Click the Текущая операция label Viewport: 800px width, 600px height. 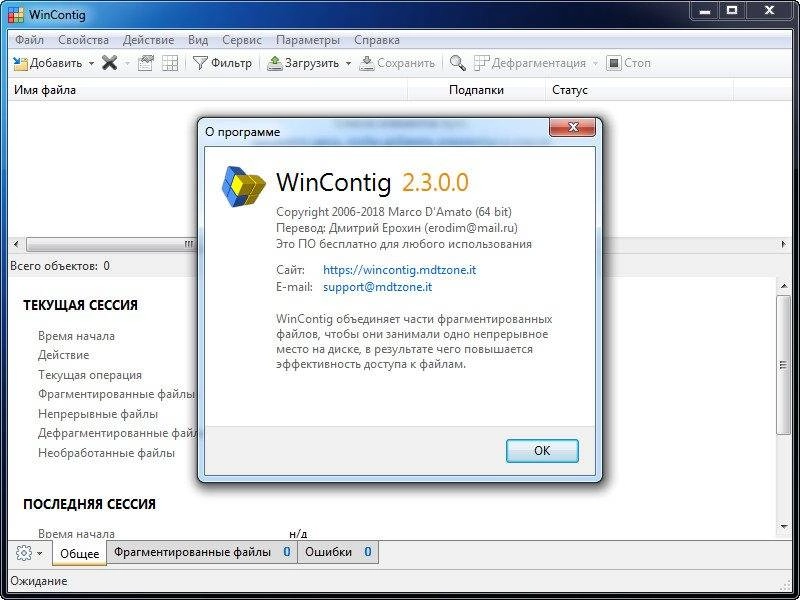(x=90, y=375)
